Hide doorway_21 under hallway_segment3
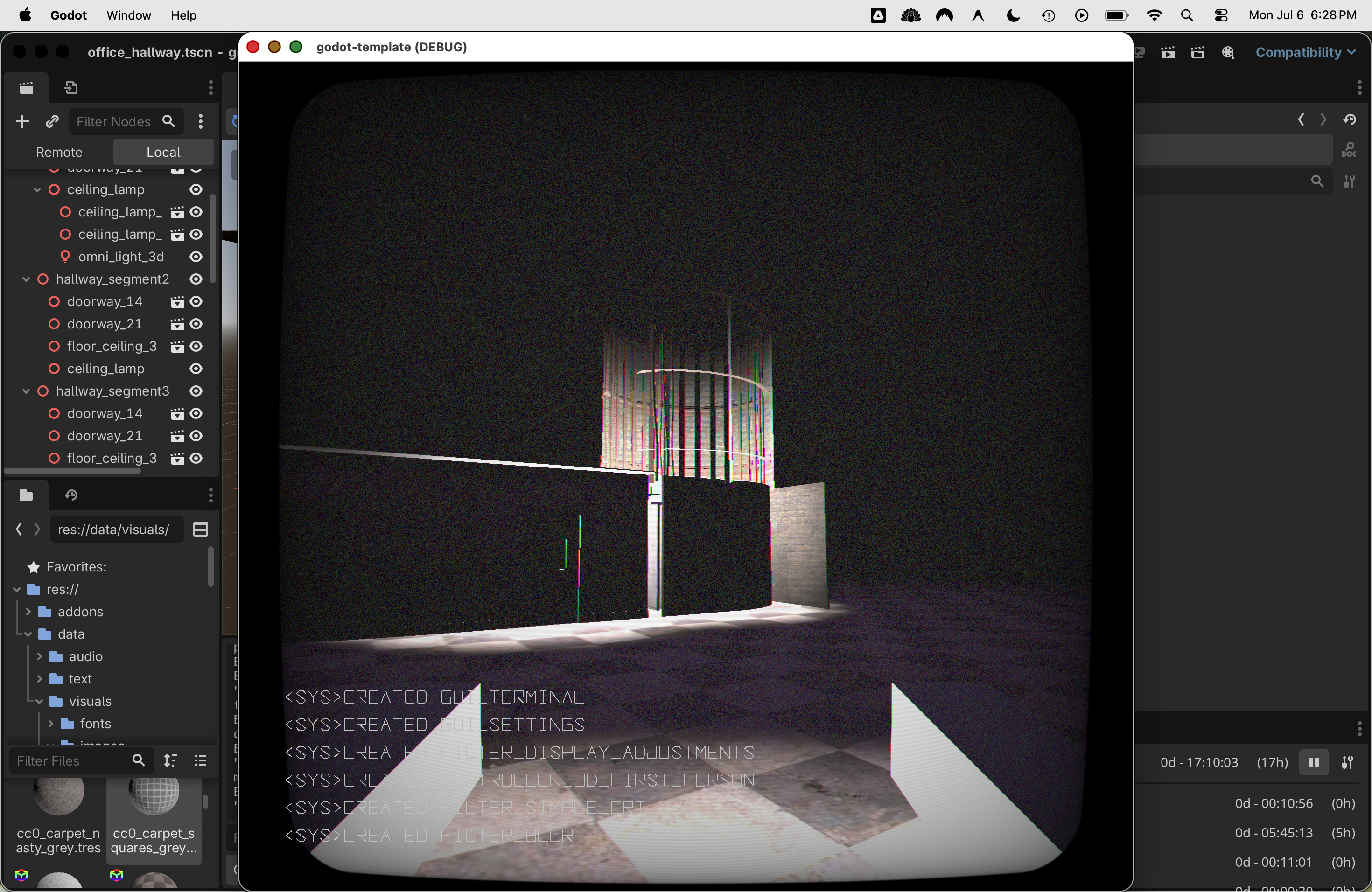1372x892 pixels. (196, 436)
